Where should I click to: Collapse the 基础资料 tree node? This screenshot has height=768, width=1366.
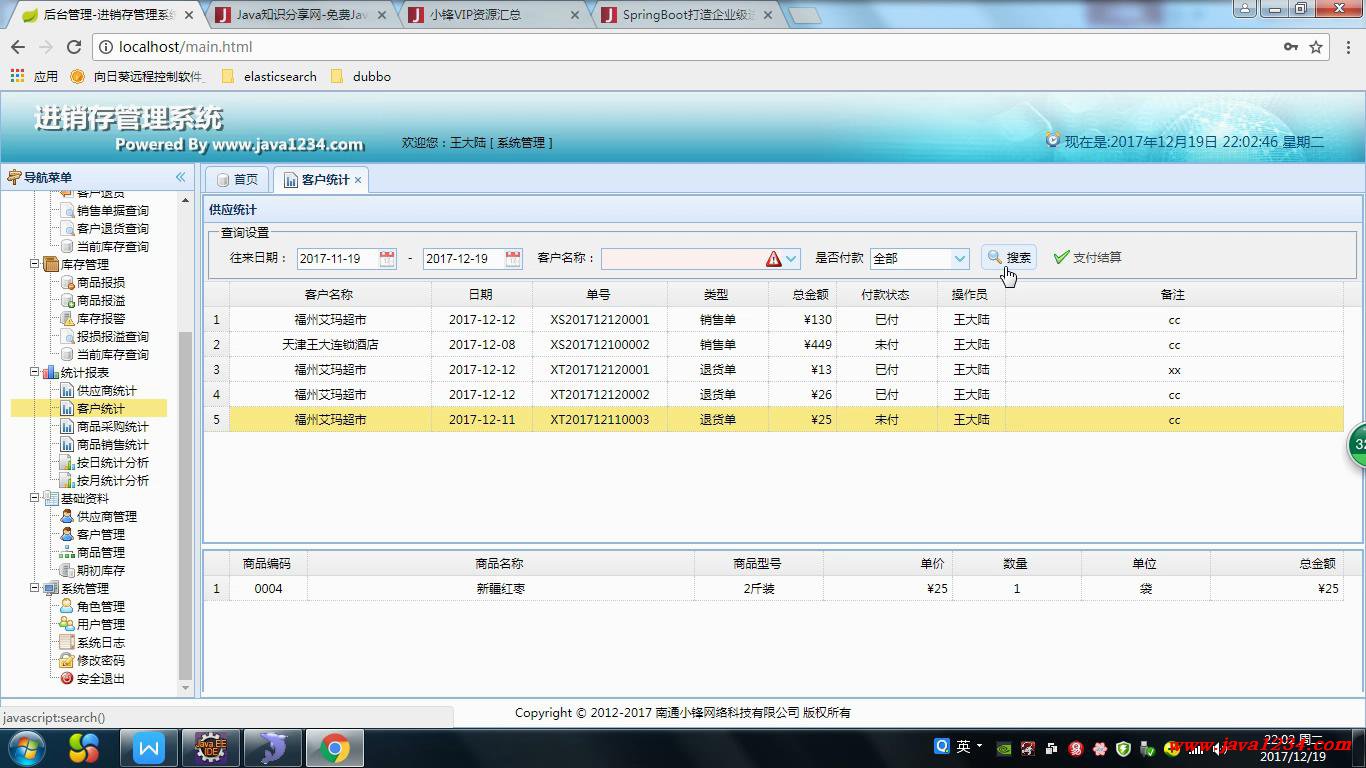pos(35,499)
